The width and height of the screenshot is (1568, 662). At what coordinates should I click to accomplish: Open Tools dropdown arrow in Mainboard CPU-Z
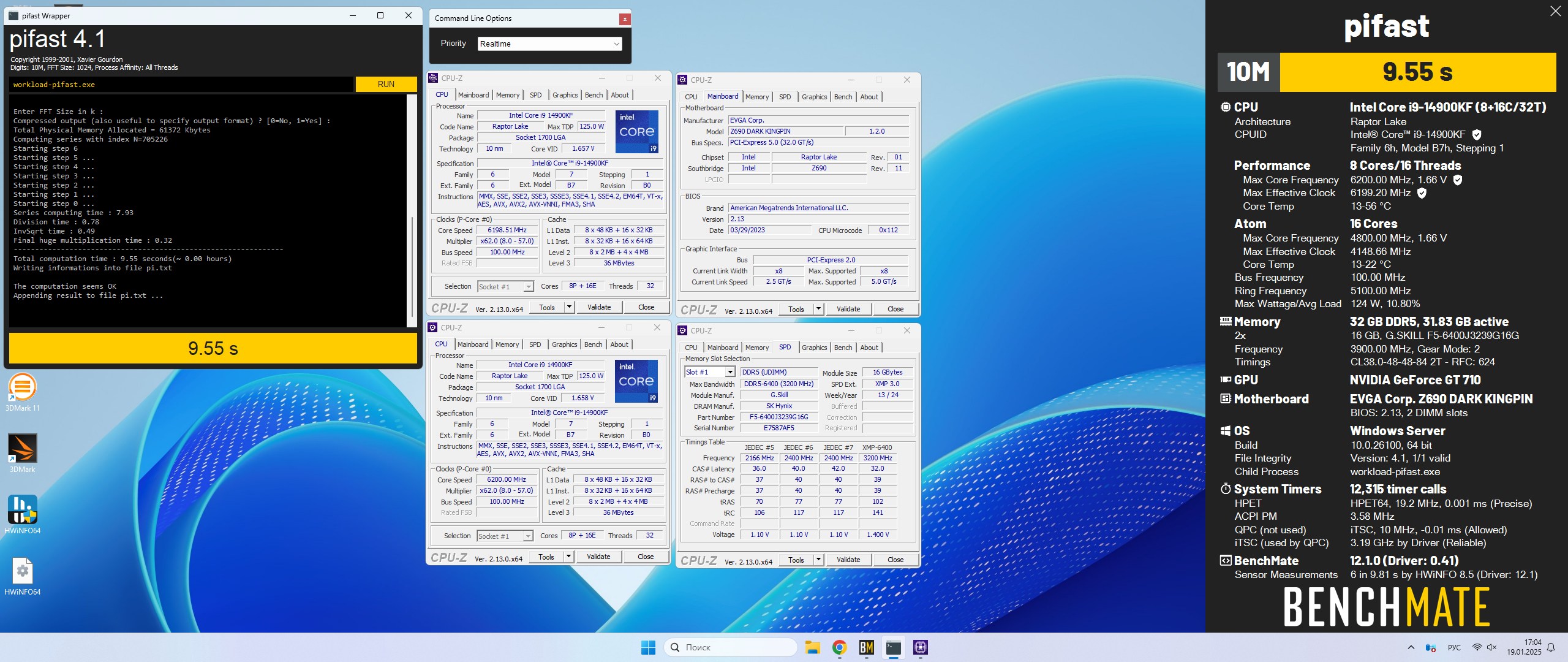[818, 308]
